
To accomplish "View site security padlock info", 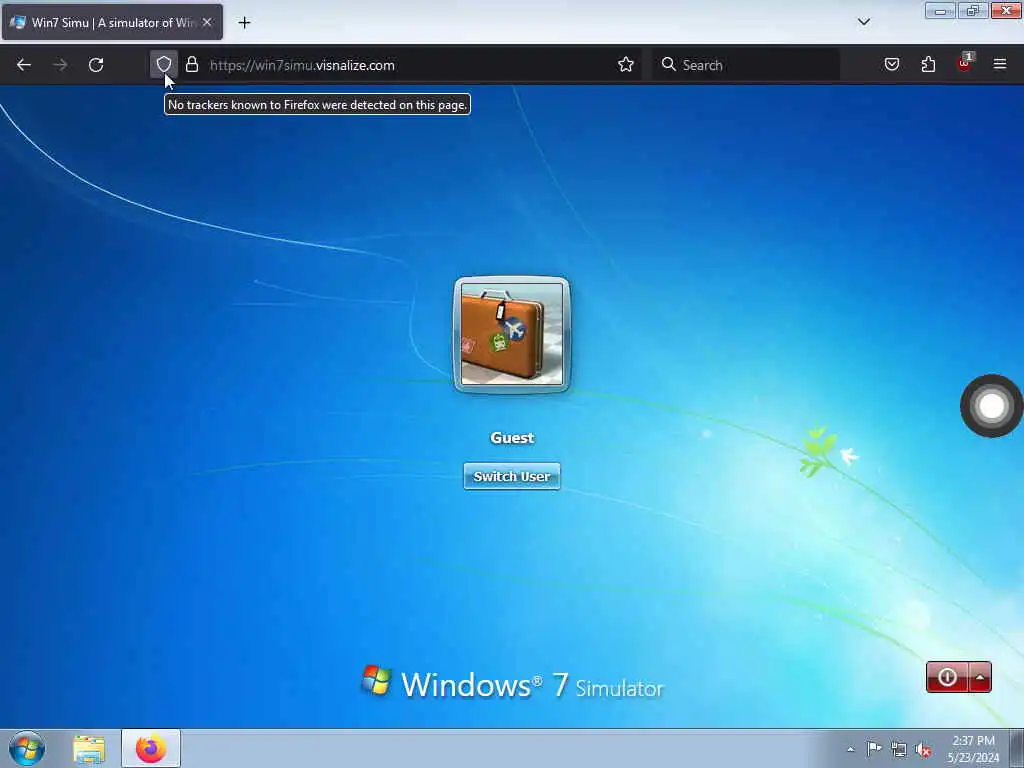I will pos(192,65).
